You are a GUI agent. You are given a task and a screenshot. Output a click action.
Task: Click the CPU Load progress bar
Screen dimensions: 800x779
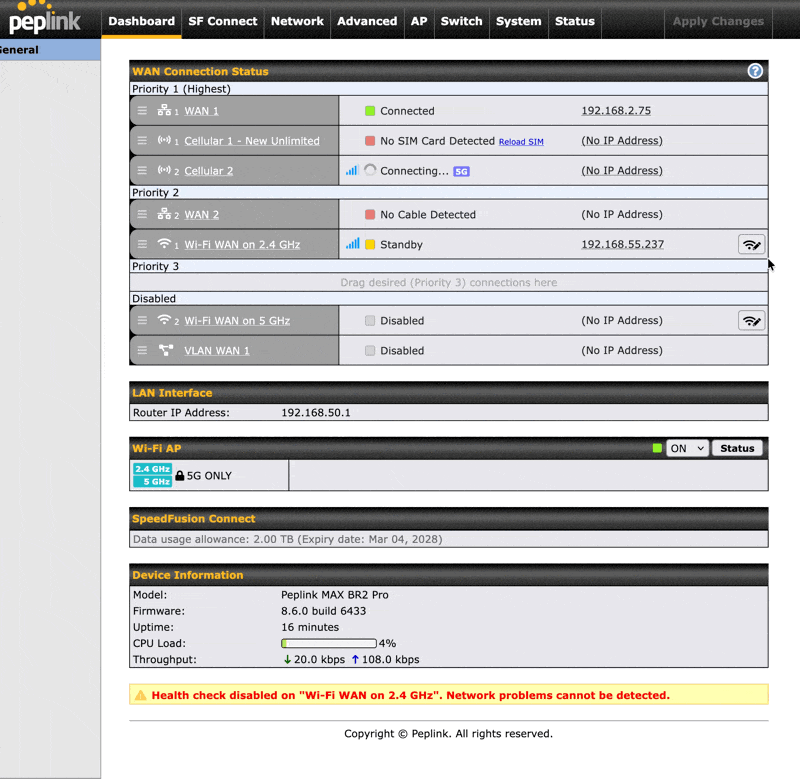[x=329, y=643]
